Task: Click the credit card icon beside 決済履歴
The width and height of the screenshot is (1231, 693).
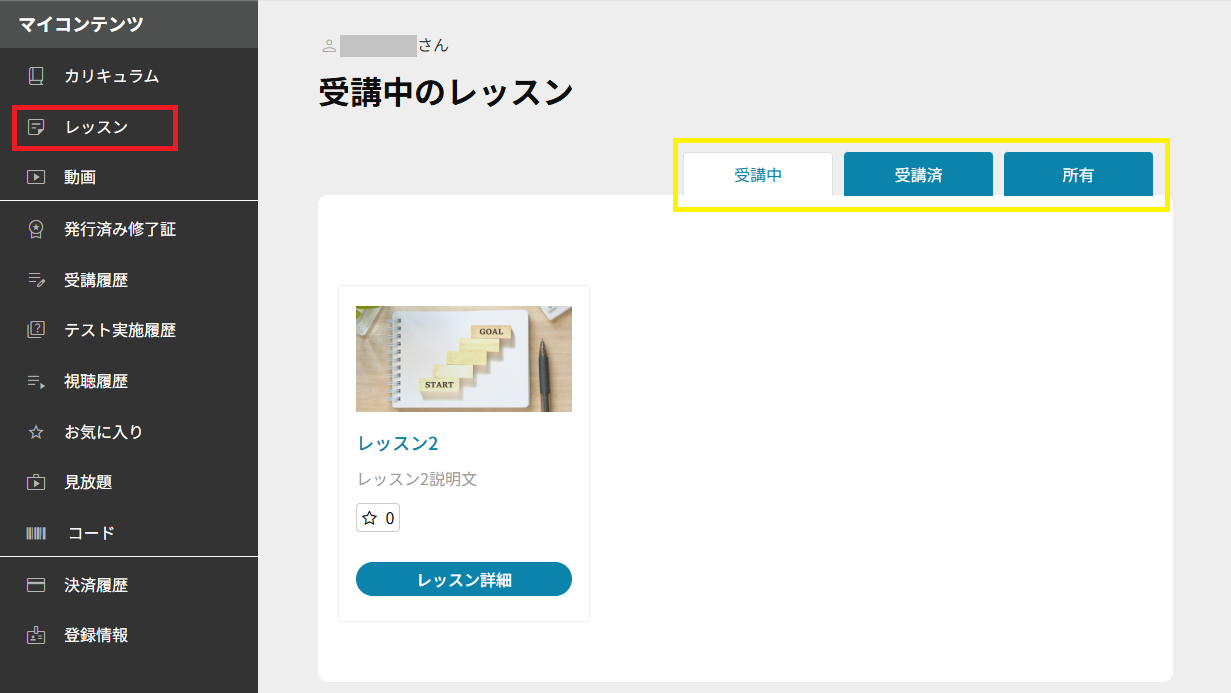Action: click(x=36, y=585)
